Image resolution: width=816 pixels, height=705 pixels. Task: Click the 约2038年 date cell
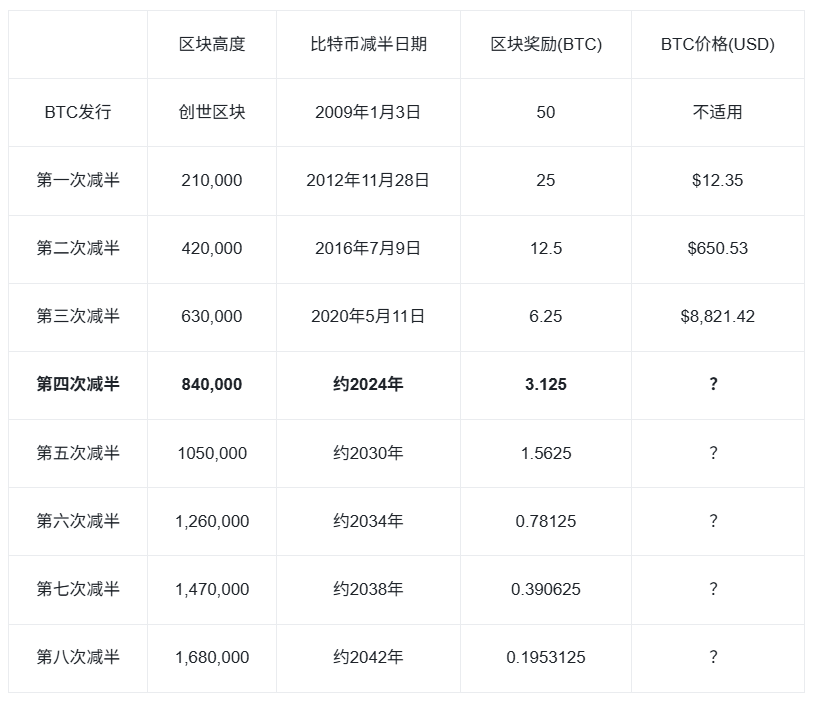point(368,589)
